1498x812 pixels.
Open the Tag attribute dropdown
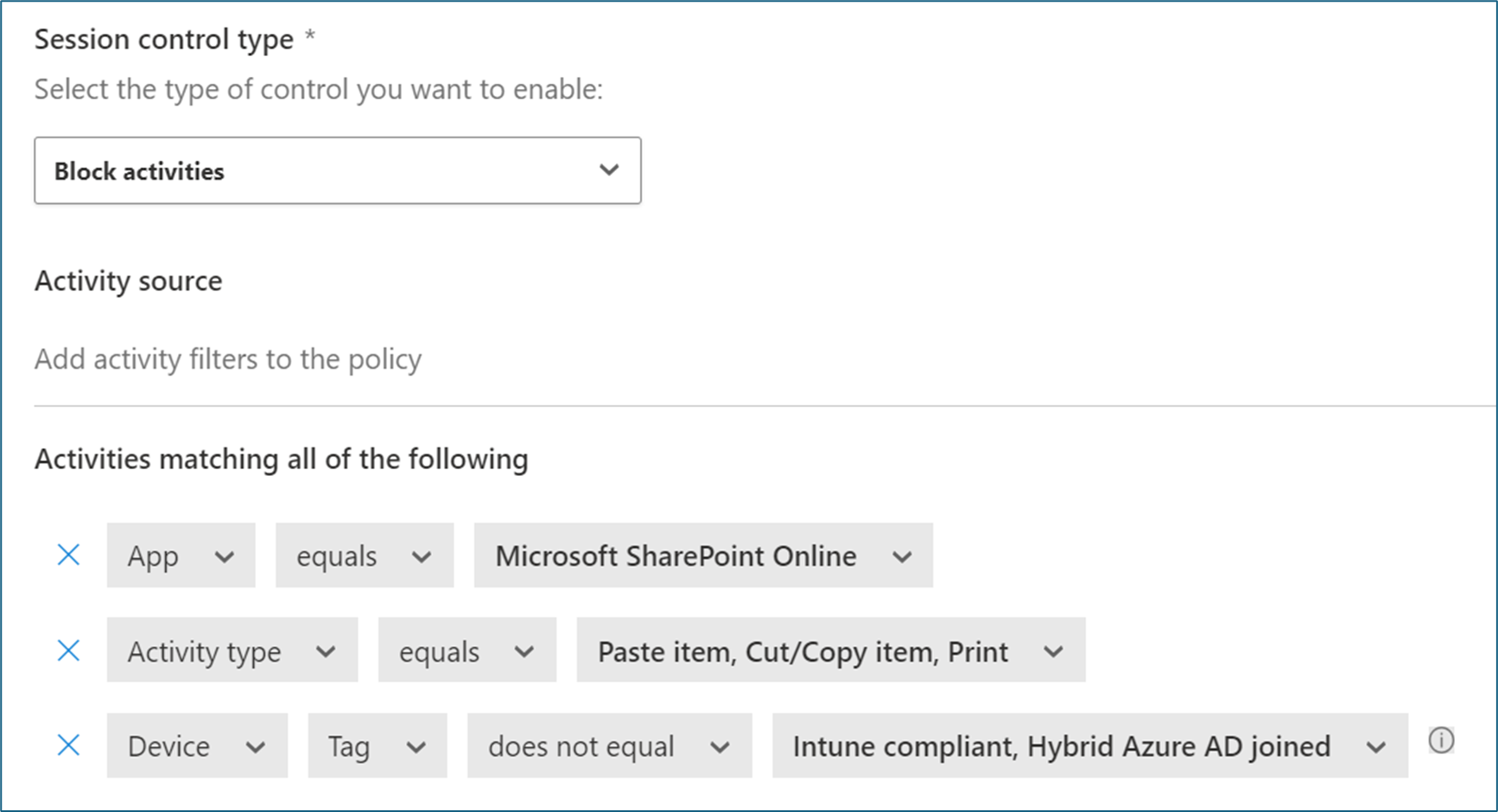pyautogui.click(x=377, y=745)
